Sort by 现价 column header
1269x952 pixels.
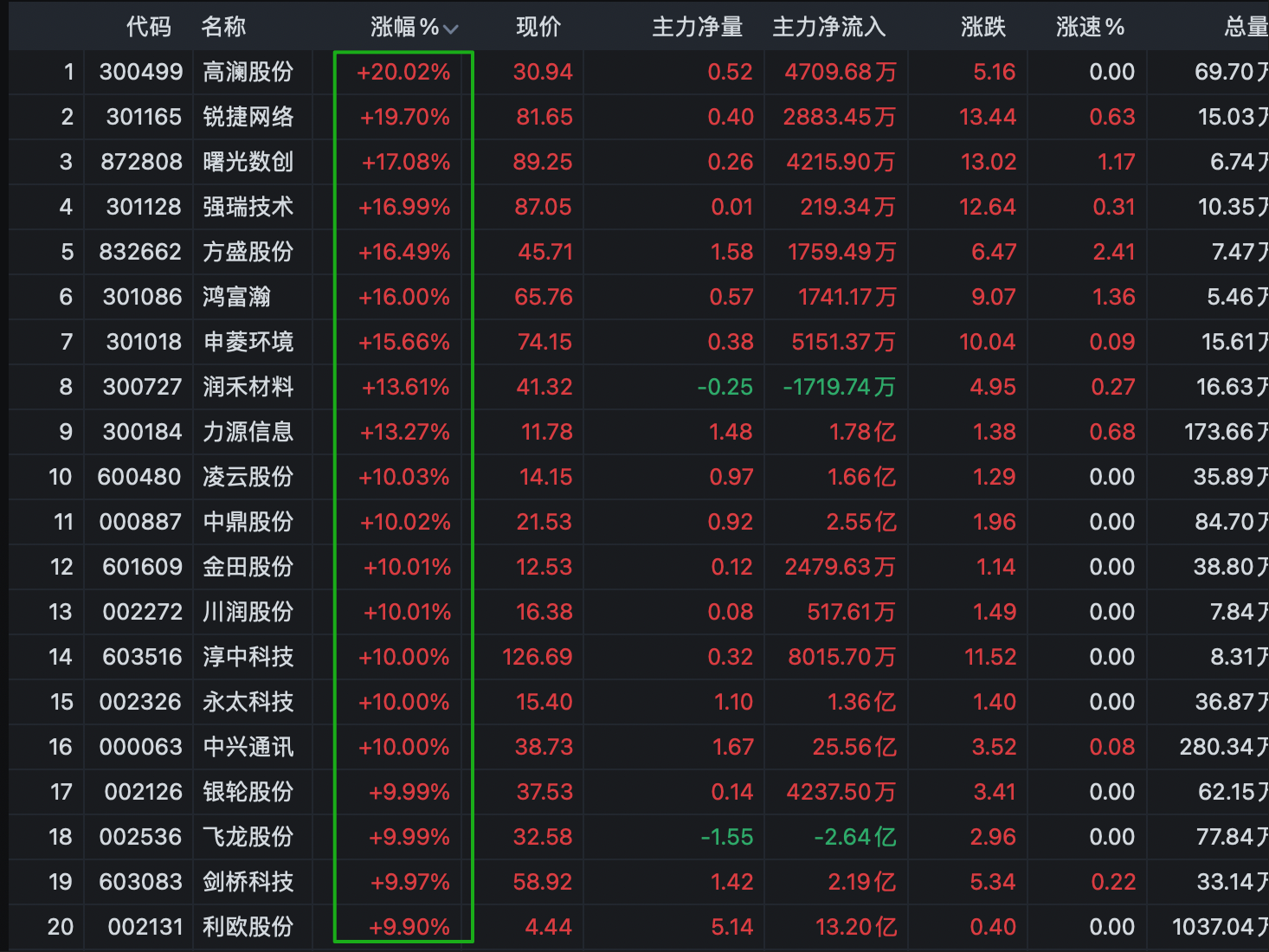click(538, 27)
